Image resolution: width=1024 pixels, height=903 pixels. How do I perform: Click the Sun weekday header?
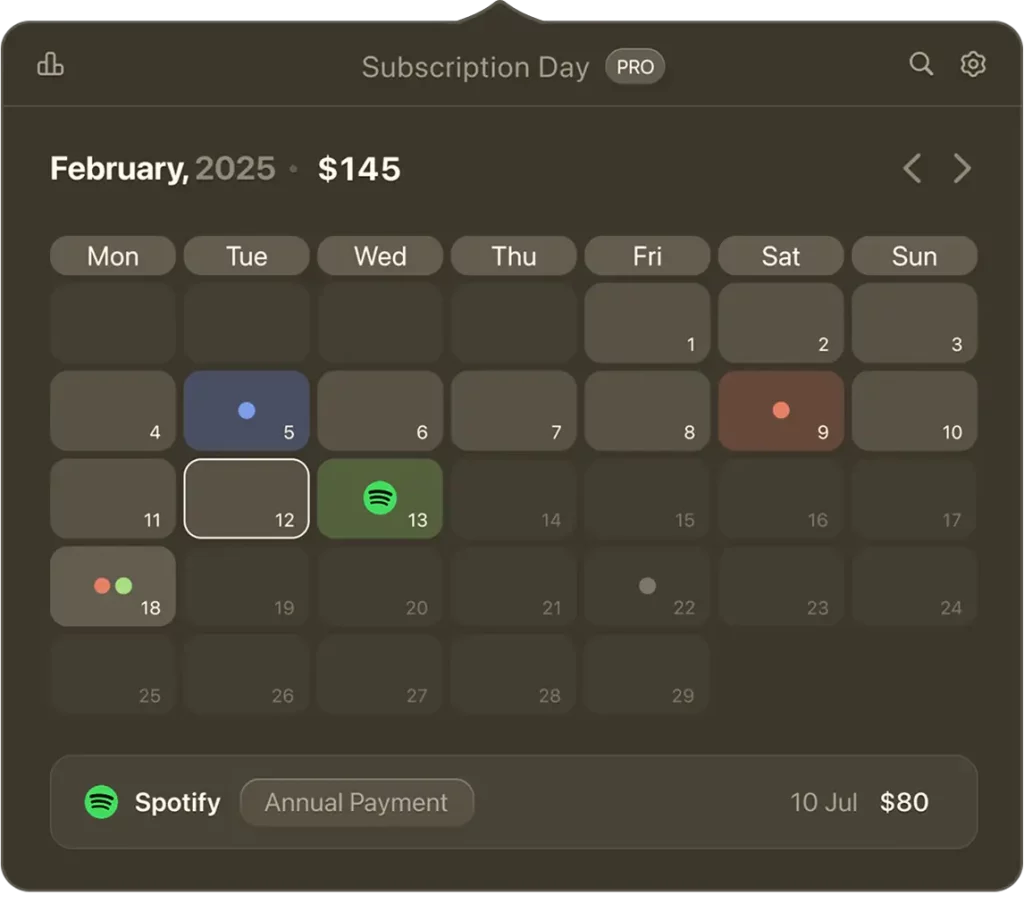(914, 256)
